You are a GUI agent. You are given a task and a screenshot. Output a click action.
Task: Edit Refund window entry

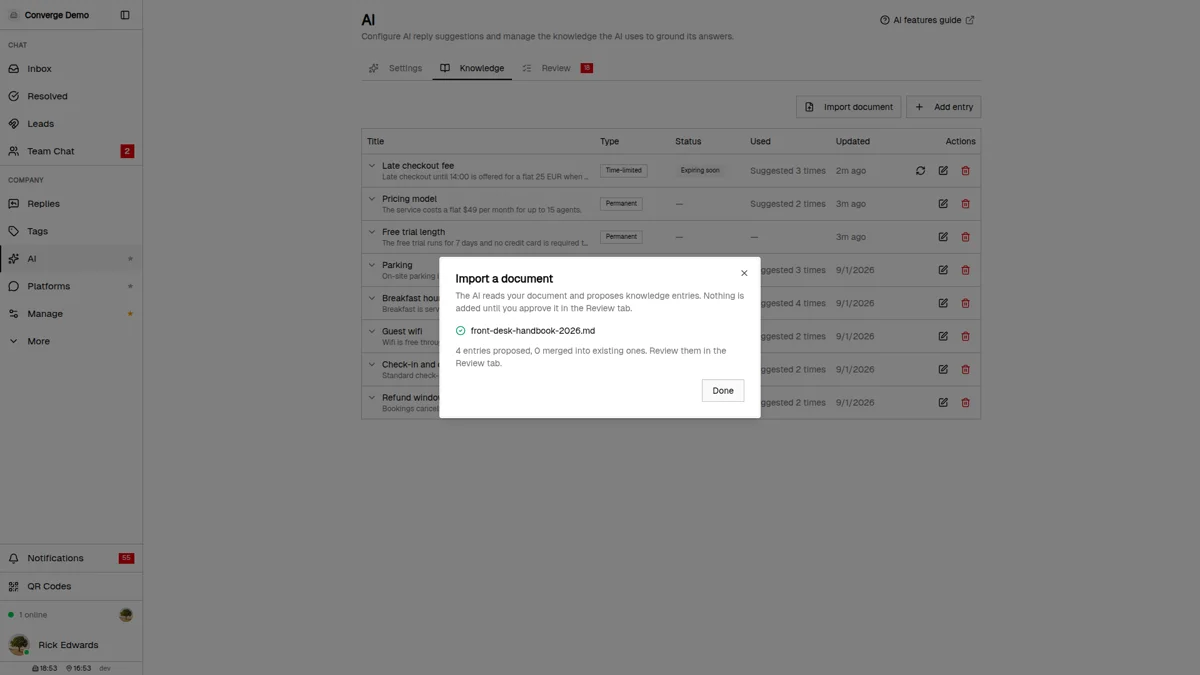943,402
